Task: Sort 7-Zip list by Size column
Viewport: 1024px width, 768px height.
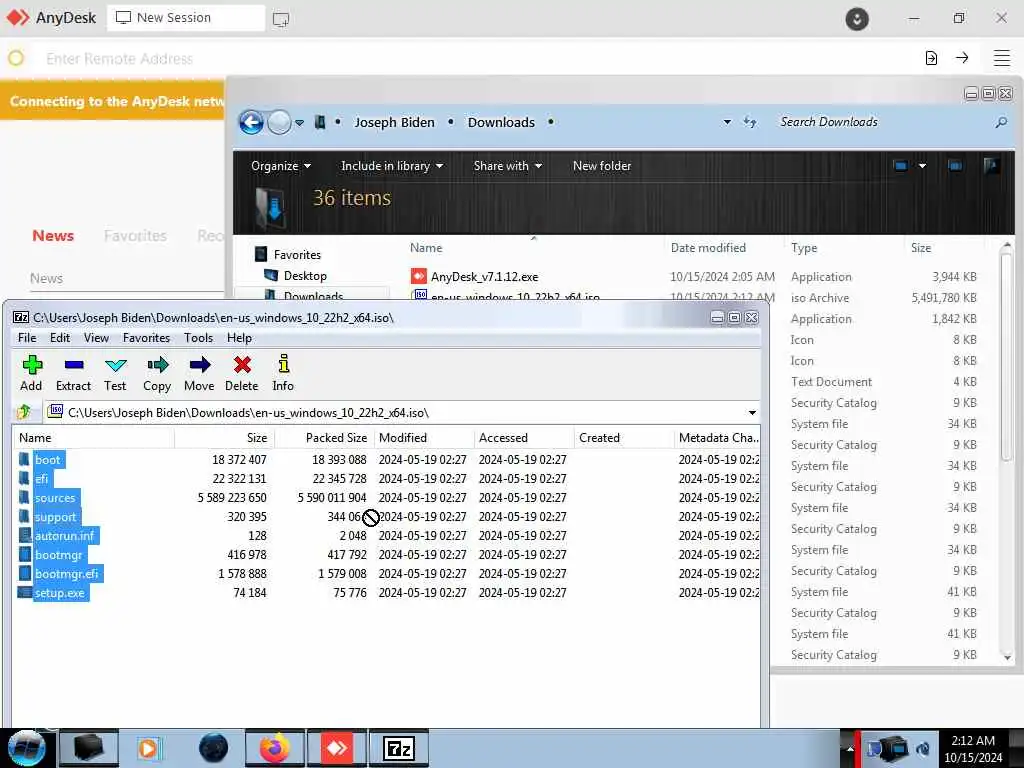Action: (224, 438)
